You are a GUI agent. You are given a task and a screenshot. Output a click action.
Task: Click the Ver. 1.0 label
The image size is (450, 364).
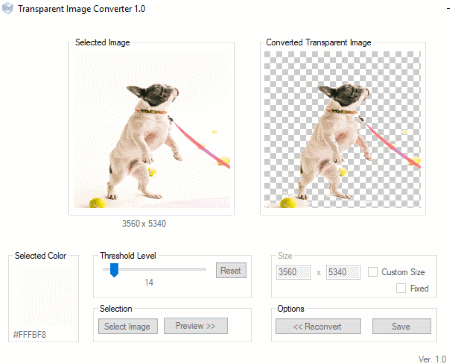coord(432,359)
